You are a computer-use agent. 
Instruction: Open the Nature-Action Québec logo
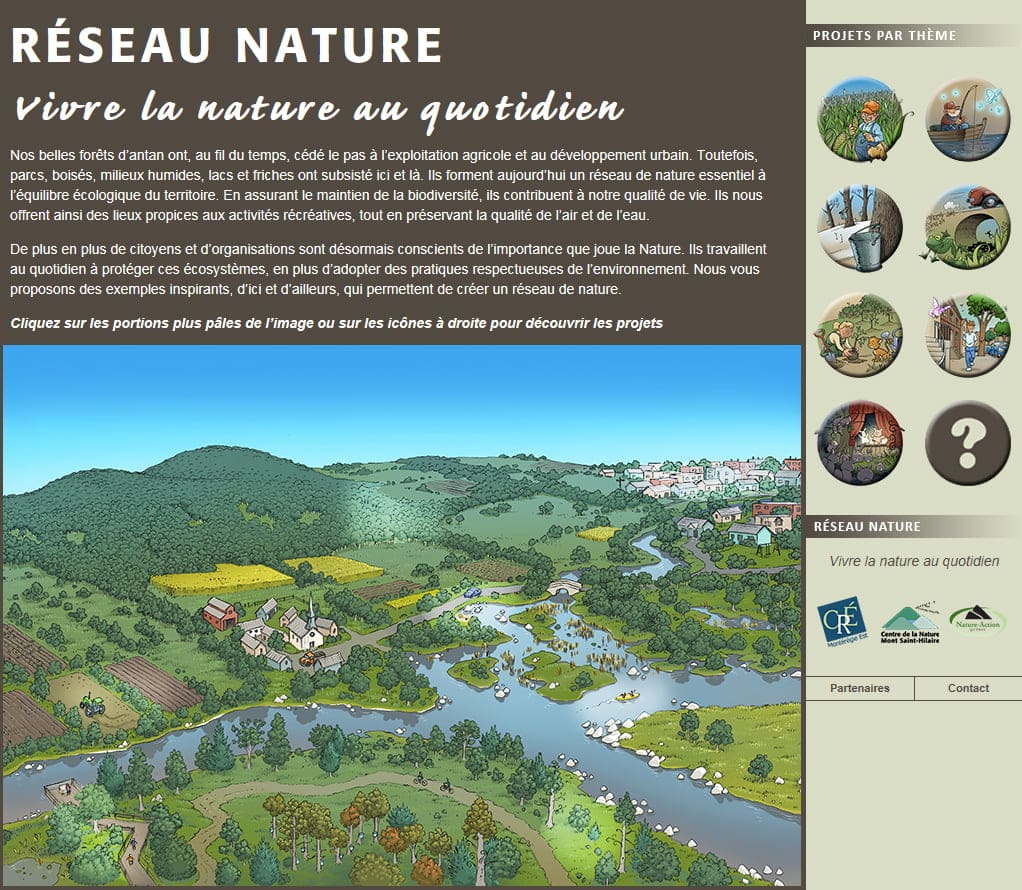tap(977, 622)
